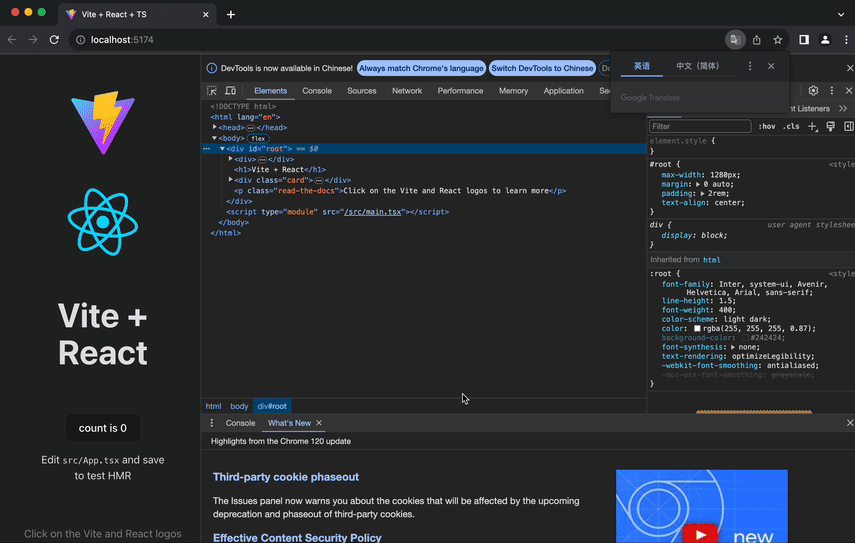Collapse the body element node

click(x=214, y=138)
